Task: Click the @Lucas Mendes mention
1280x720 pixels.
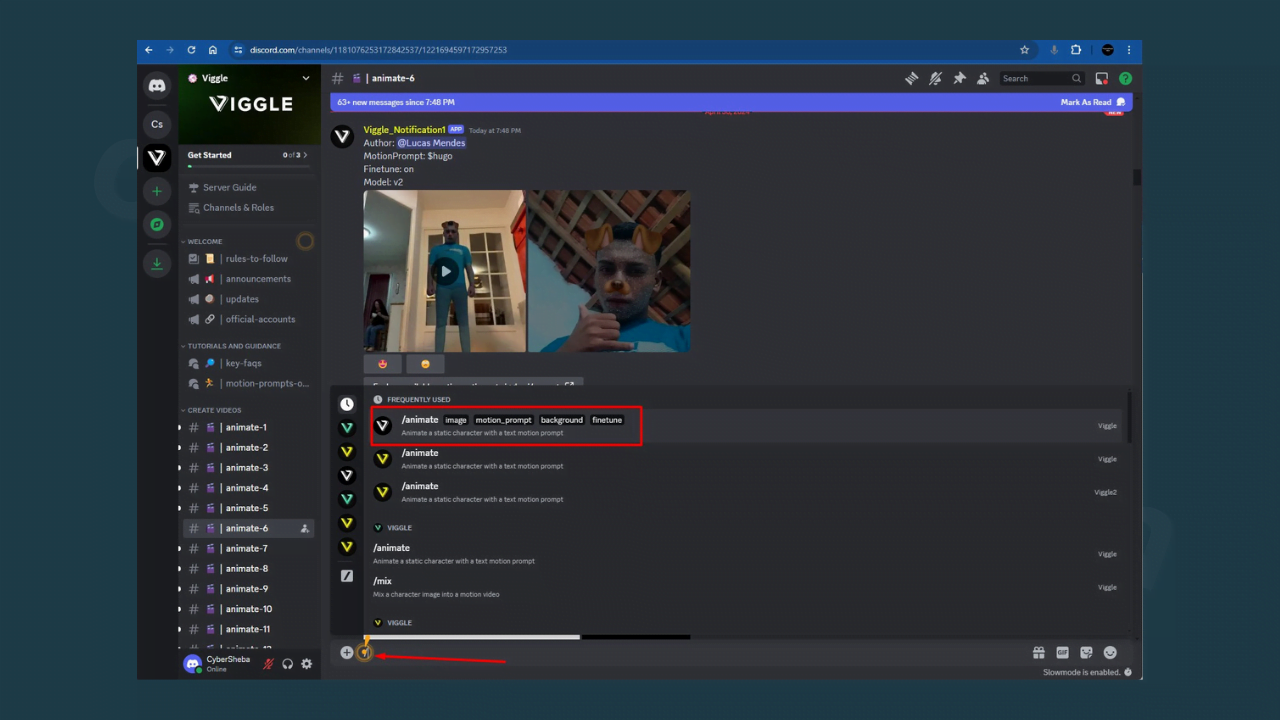Action: (x=431, y=143)
